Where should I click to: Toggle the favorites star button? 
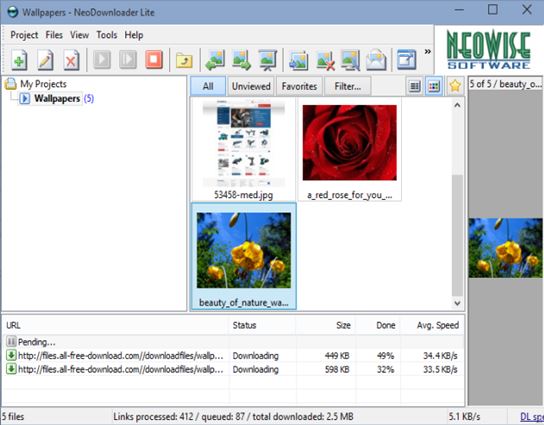pyautogui.click(x=455, y=86)
